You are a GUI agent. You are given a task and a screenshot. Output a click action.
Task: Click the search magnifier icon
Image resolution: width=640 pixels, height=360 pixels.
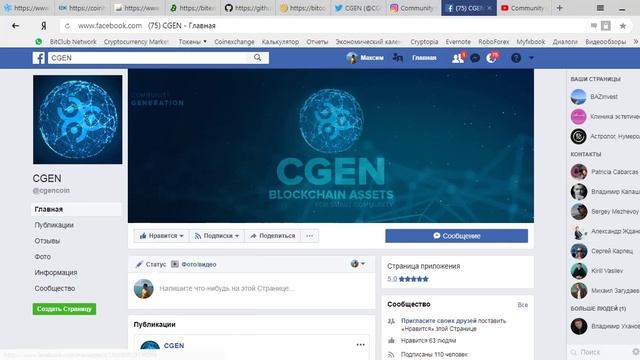(258, 58)
